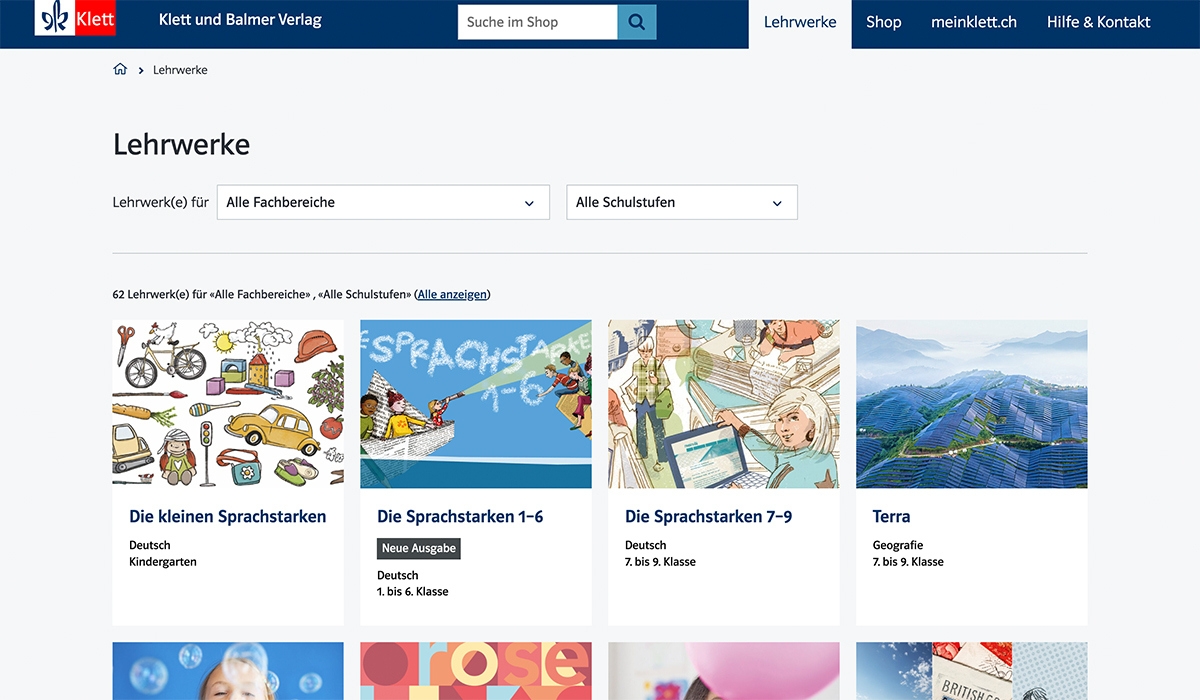Screen dimensions: 1200x700
Task: Click the Lehrwerke breadcrumb link
Action: 180,70
